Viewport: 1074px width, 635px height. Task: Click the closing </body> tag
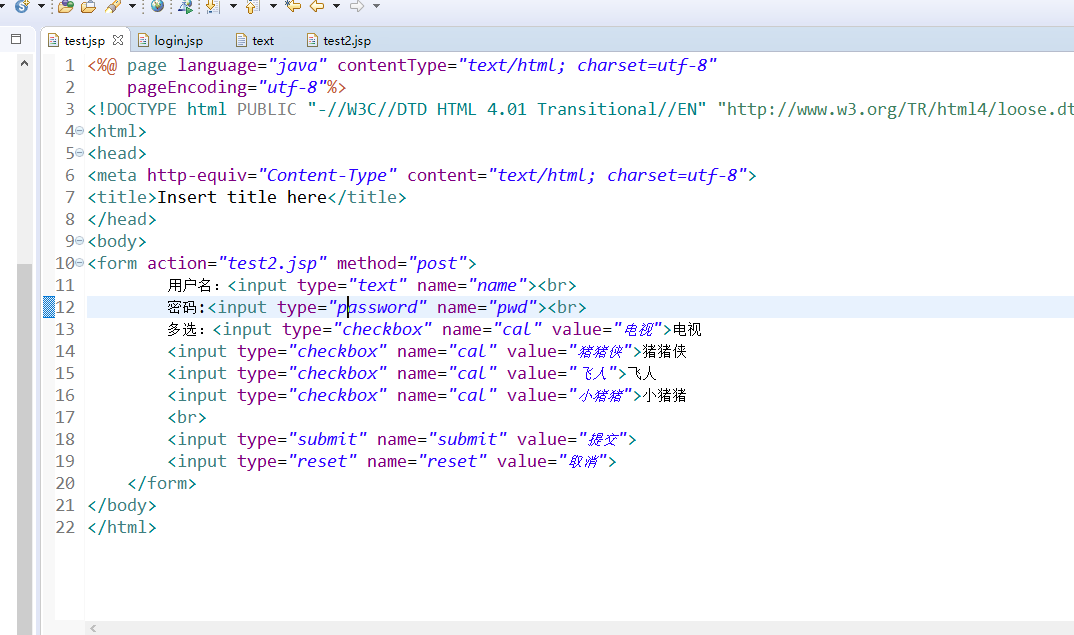[122, 505]
